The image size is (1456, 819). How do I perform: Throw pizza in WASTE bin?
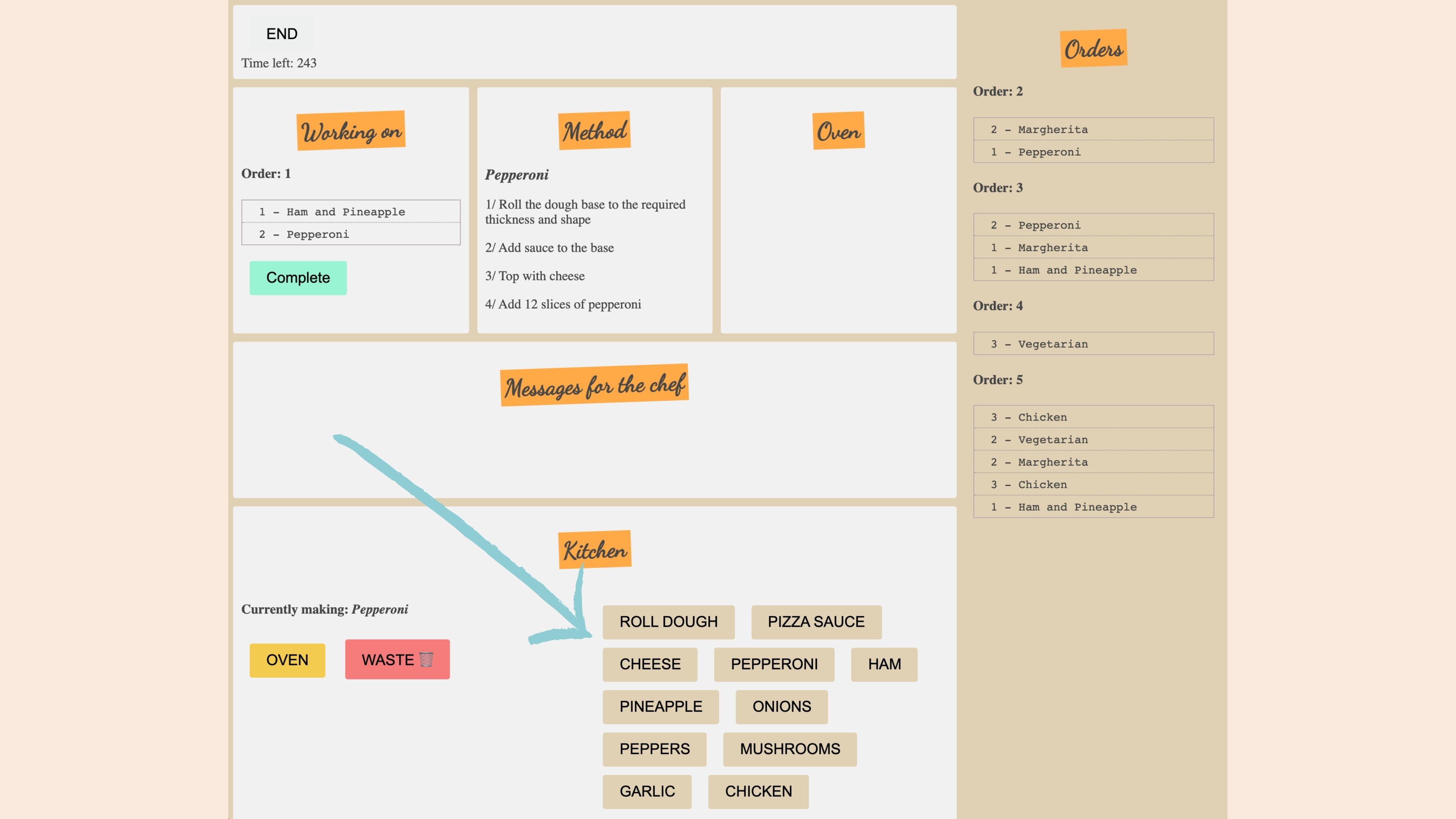click(397, 660)
